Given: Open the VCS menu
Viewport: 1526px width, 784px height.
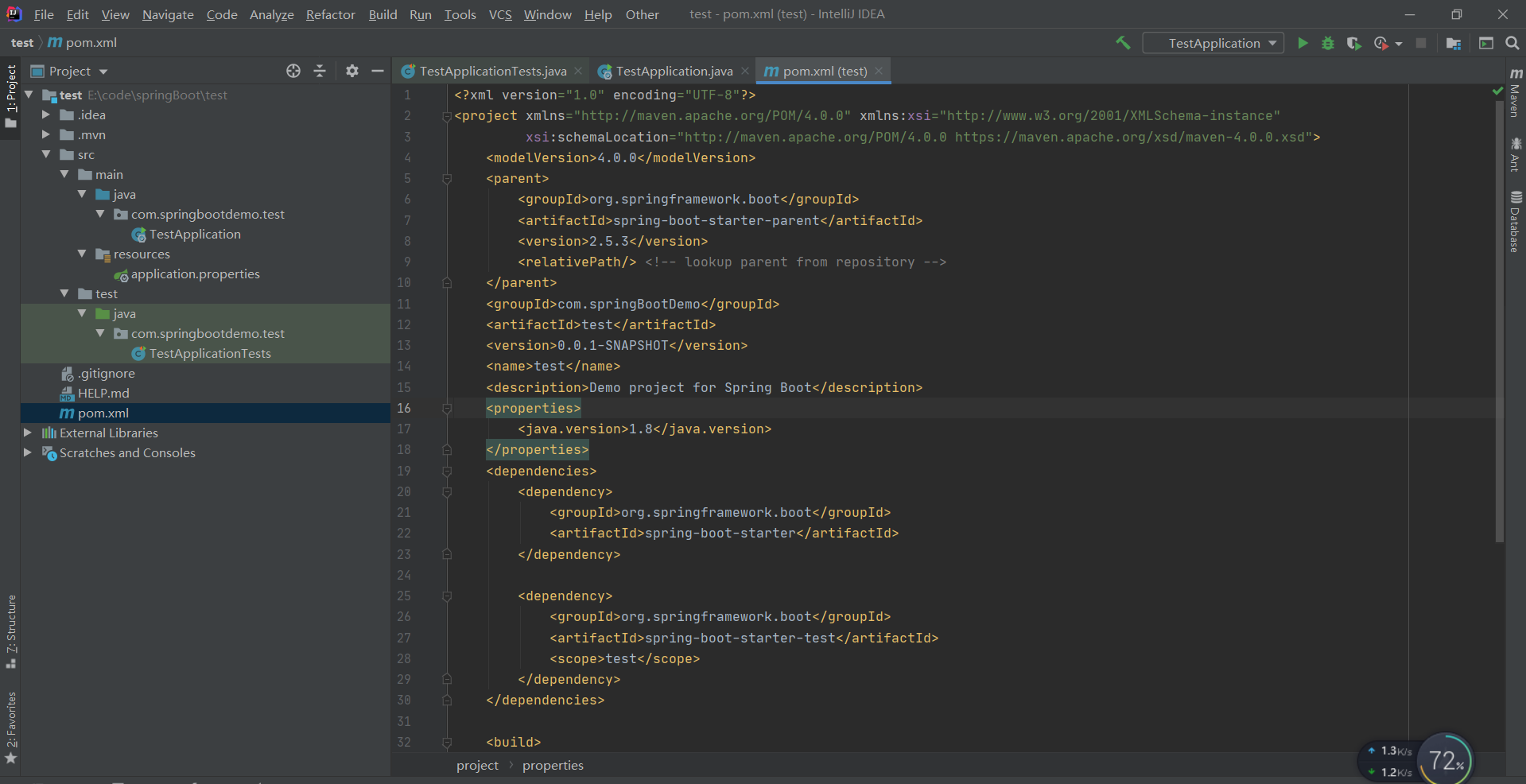Looking at the screenshot, I should pyautogui.click(x=500, y=14).
